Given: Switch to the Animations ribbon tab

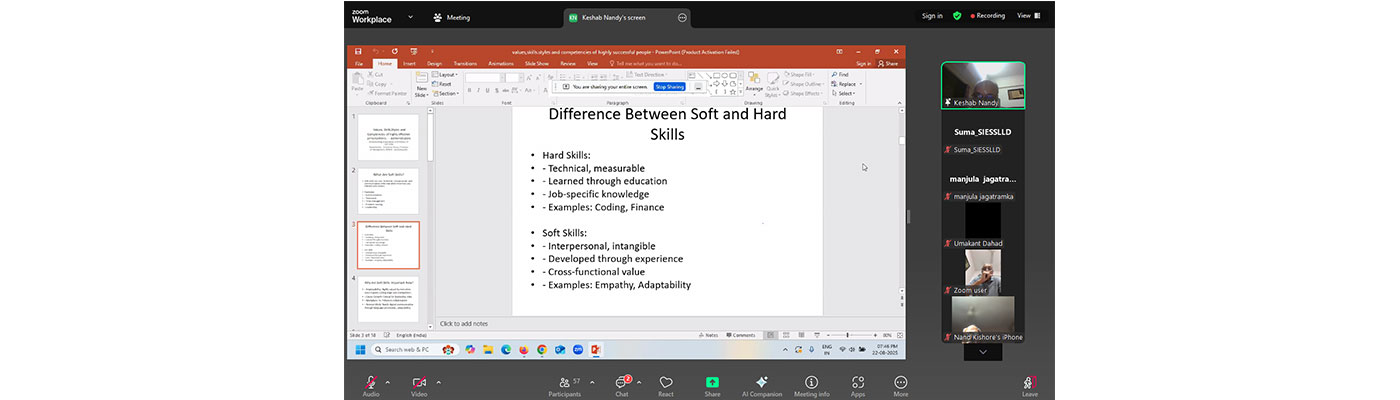Looking at the screenshot, I should 501,63.
